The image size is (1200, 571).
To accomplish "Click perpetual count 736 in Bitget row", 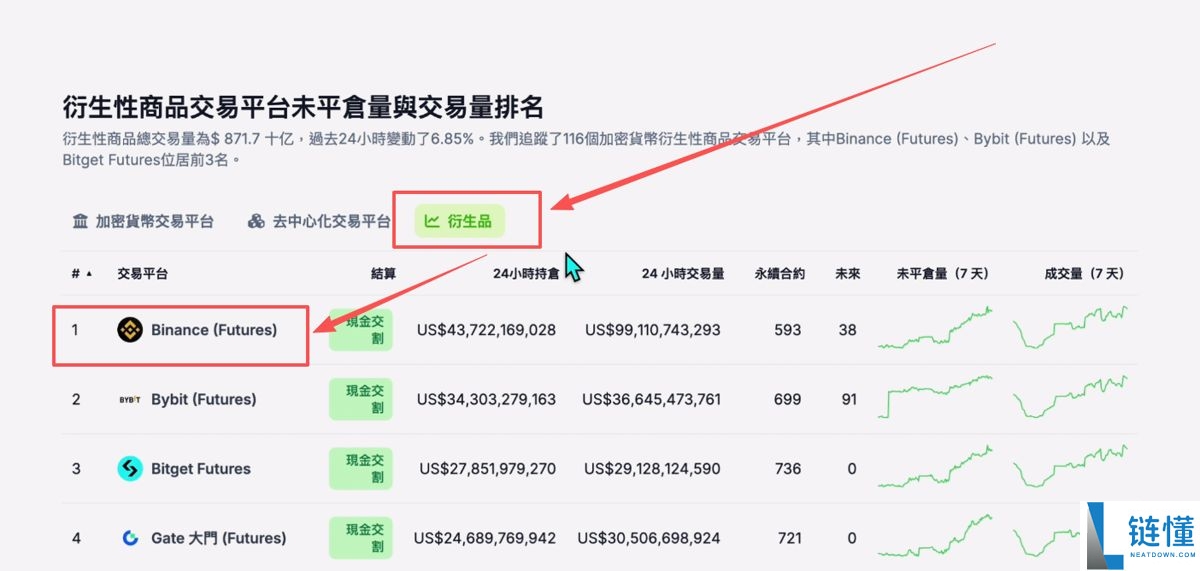I will click(x=788, y=468).
